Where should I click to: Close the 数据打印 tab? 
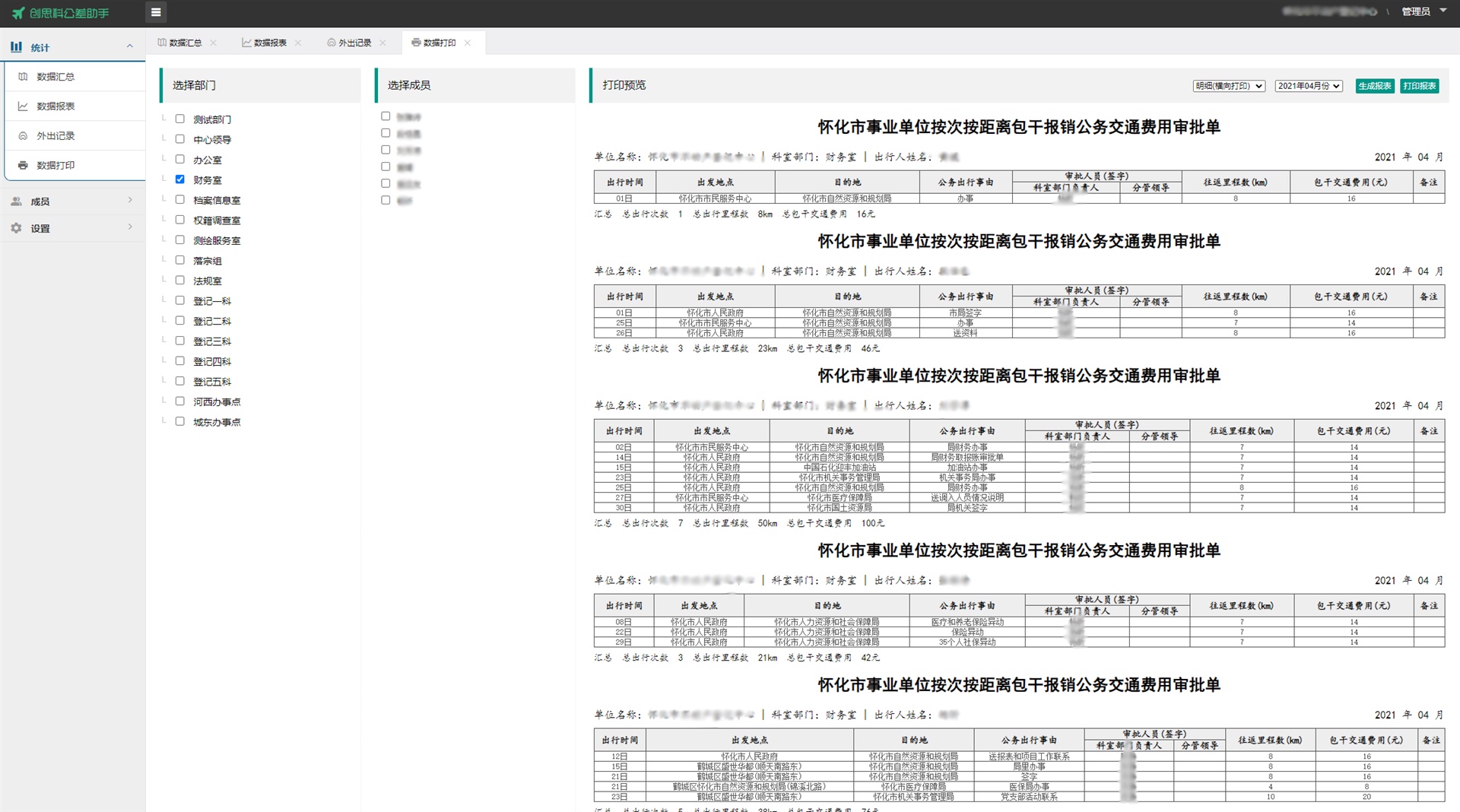click(x=468, y=43)
